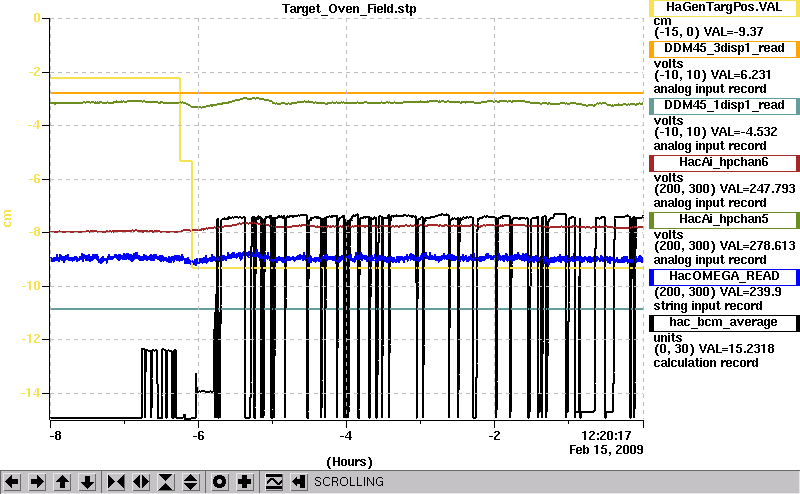Click the (Hours) x-axis label
The image size is (800, 494).
[x=349, y=462]
